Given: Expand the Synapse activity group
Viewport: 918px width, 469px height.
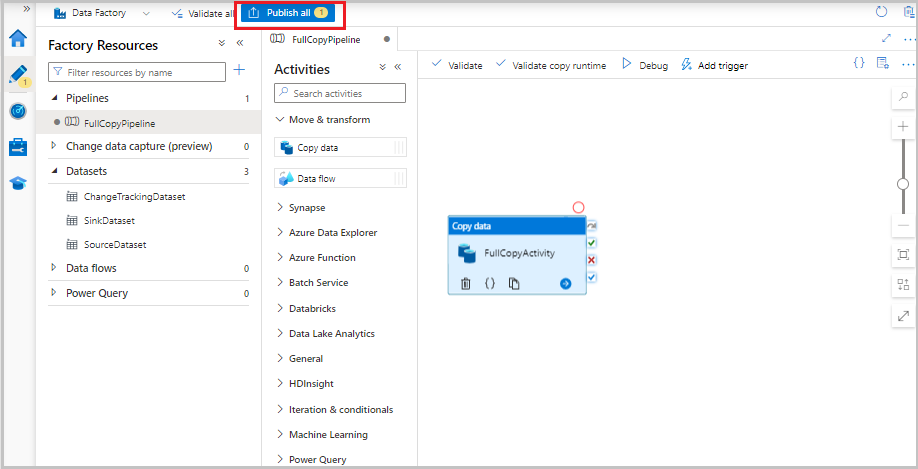Looking at the screenshot, I should (x=280, y=208).
